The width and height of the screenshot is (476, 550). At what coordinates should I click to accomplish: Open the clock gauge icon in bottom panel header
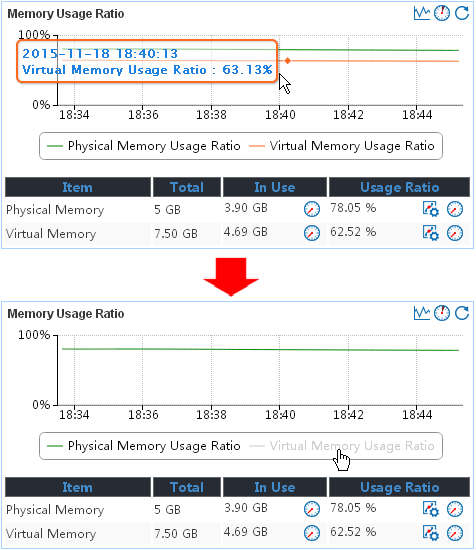442,313
